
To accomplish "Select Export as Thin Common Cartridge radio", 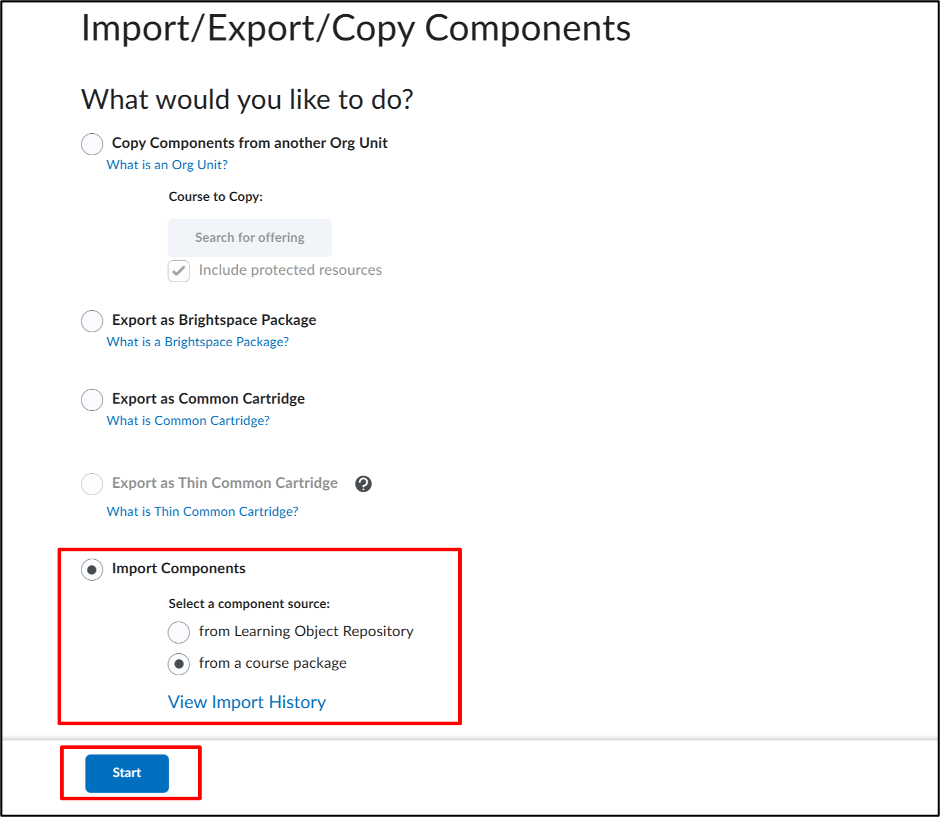I will click(x=92, y=484).
